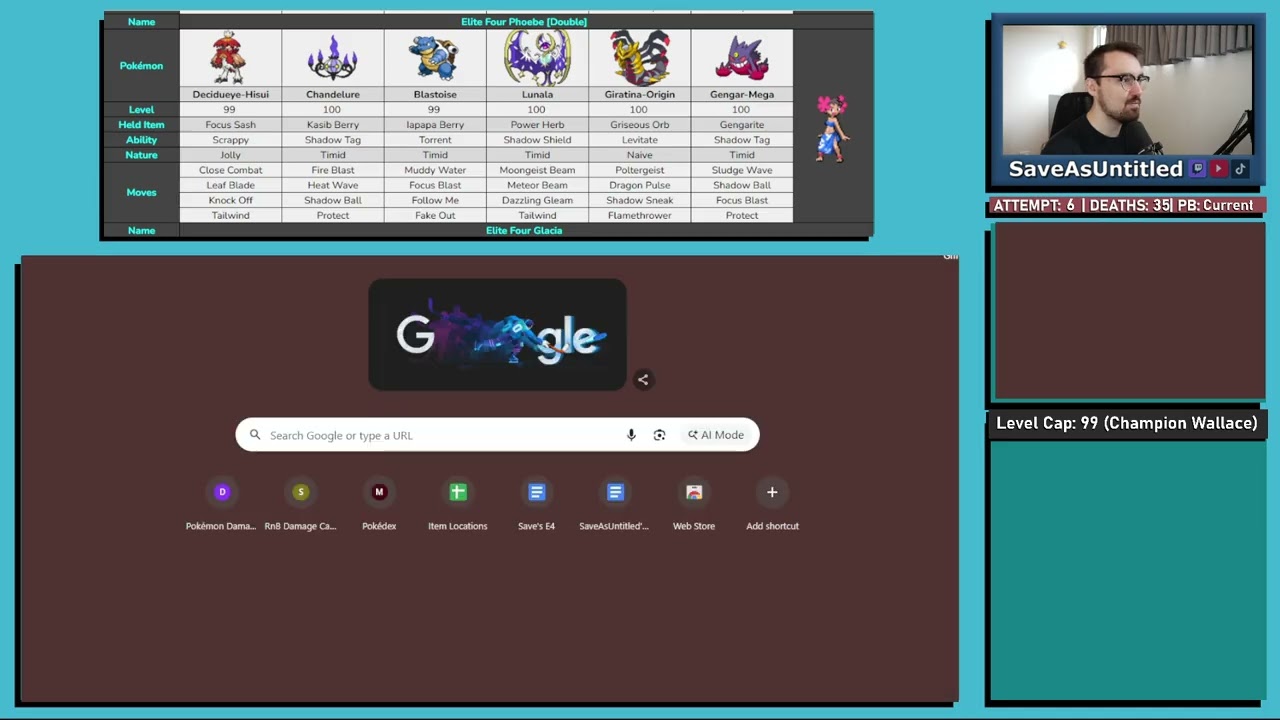Click the Chandelure sprite
This screenshot has height=720, width=1280.
(332, 58)
